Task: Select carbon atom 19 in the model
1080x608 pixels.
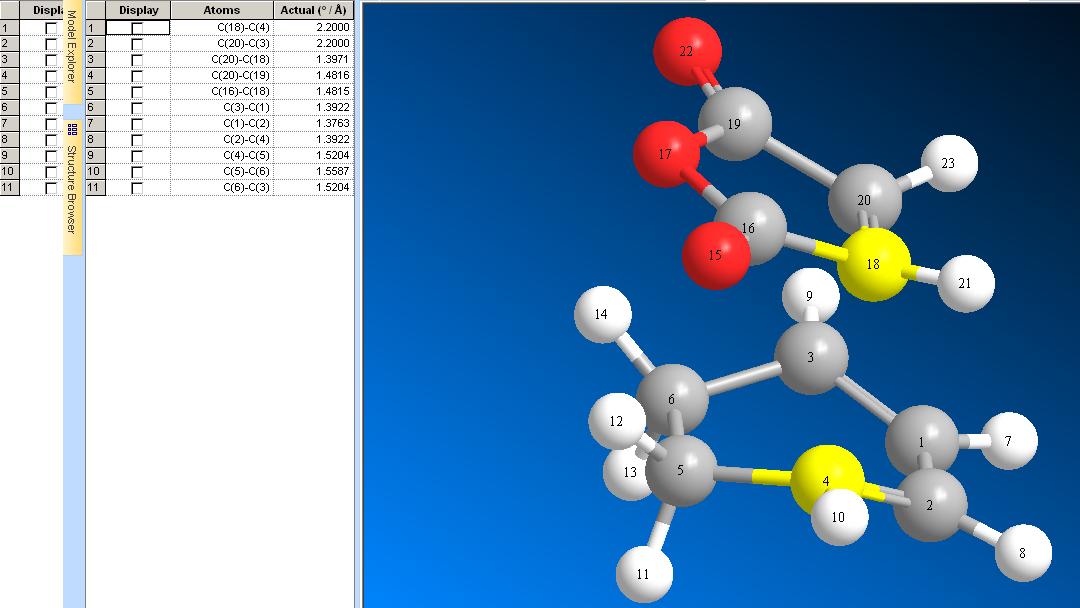Action: pyautogui.click(x=734, y=124)
